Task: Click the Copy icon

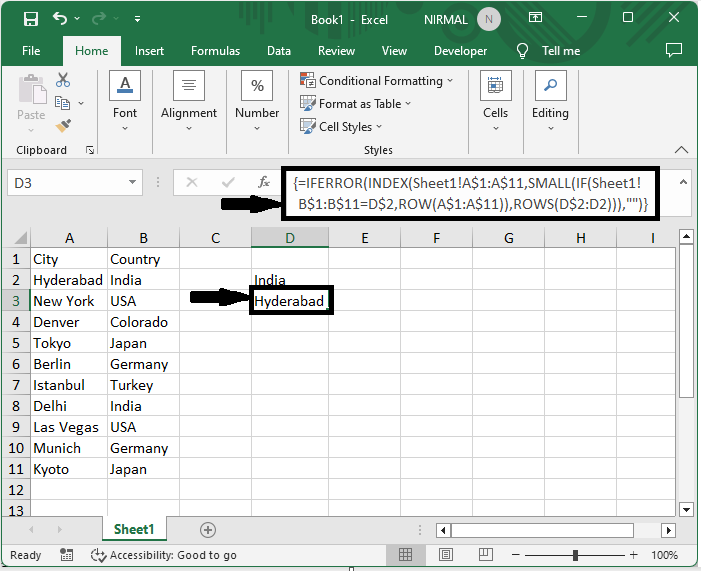Action: click(x=63, y=103)
